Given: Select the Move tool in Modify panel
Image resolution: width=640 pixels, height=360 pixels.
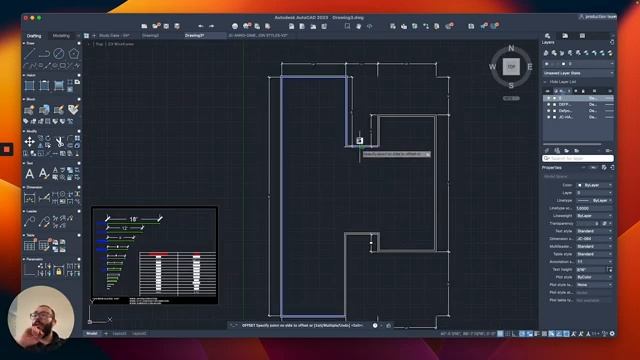Looking at the screenshot, I should point(29,142).
